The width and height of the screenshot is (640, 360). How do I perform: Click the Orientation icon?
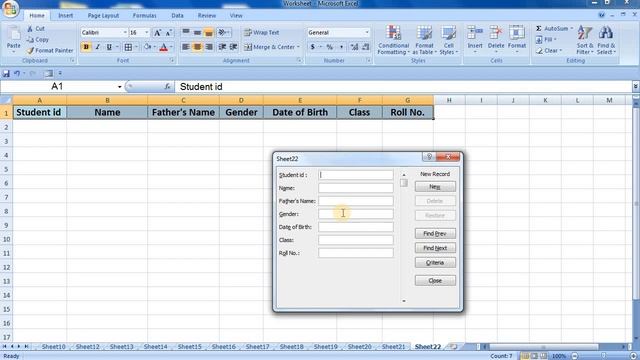(x=222, y=32)
